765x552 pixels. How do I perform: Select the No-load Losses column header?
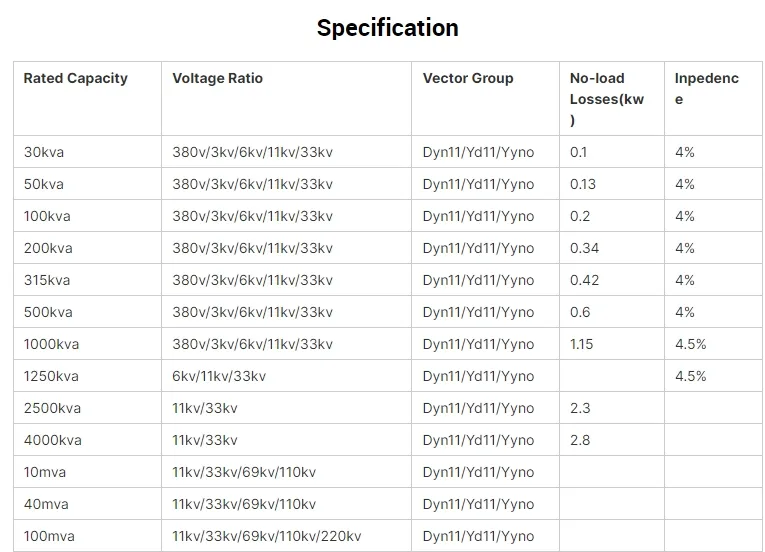tap(608, 99)
